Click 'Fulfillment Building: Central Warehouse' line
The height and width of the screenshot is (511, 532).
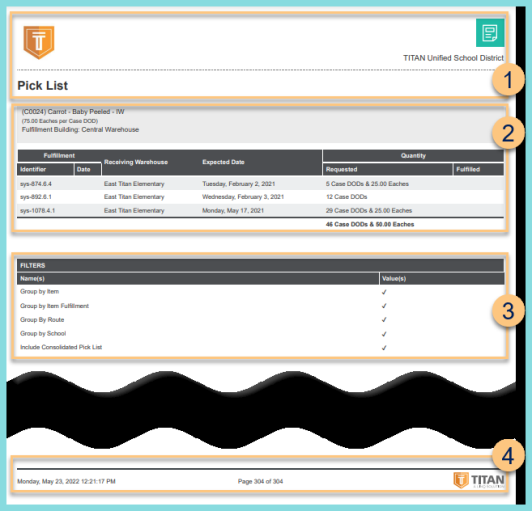click(x=80, y=130)
